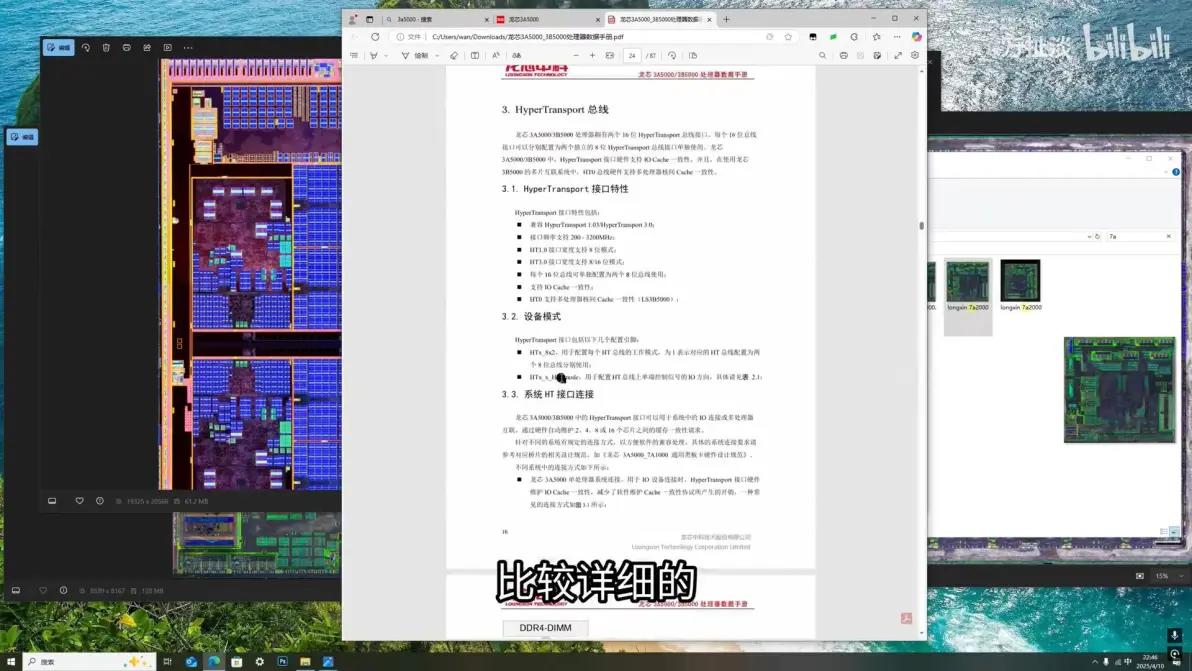Enter PDF full screen mode
This screenshot has height=671, width=1192.
[x=898, y=55]
